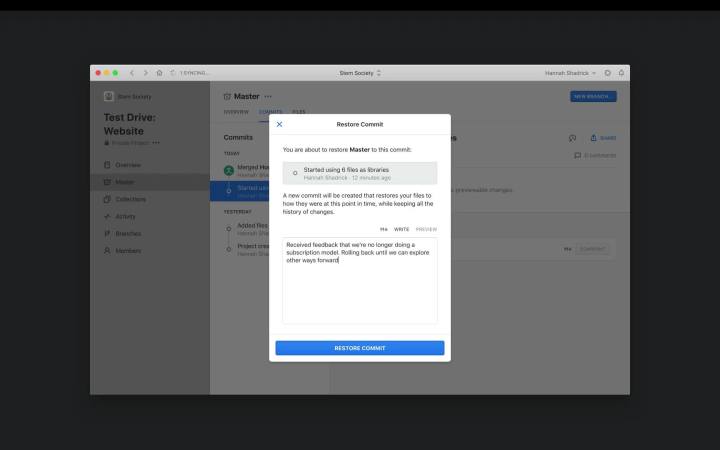Click the branch icon left of Master heading
The width and height of the screenshot is (720, 450).
[x=227, y=96]
